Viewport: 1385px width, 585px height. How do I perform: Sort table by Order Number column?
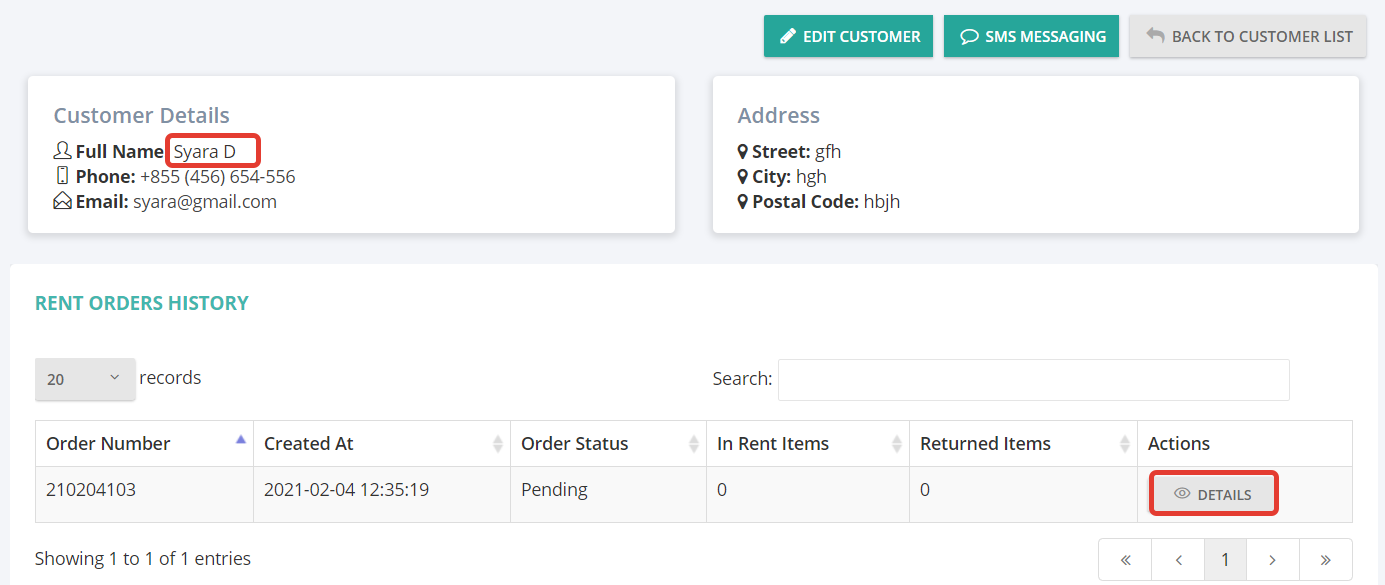(144, 443)
